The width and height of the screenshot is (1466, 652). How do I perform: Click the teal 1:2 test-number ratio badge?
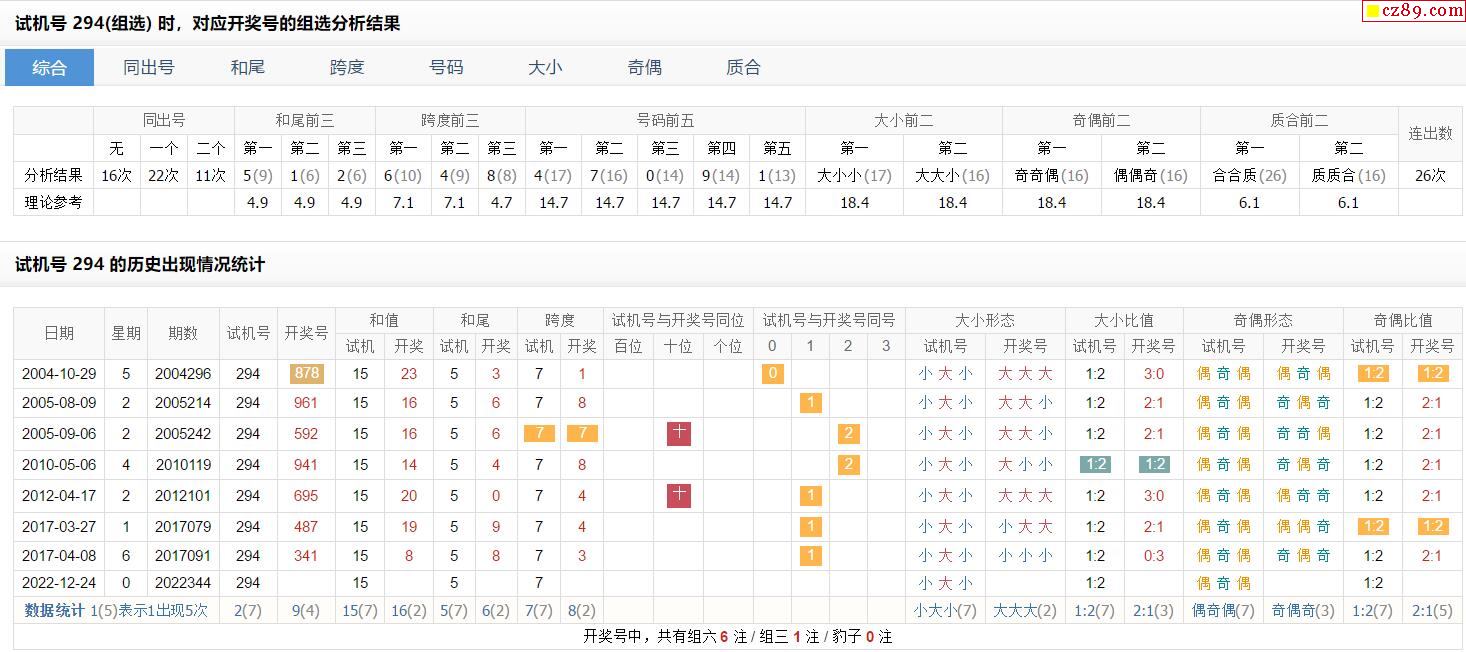[1095, 464]
